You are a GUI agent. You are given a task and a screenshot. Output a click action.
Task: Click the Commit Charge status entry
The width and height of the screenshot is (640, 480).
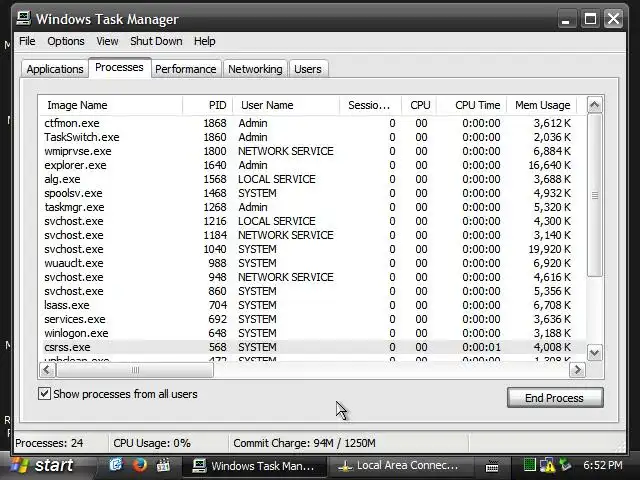tap(349, 443)
